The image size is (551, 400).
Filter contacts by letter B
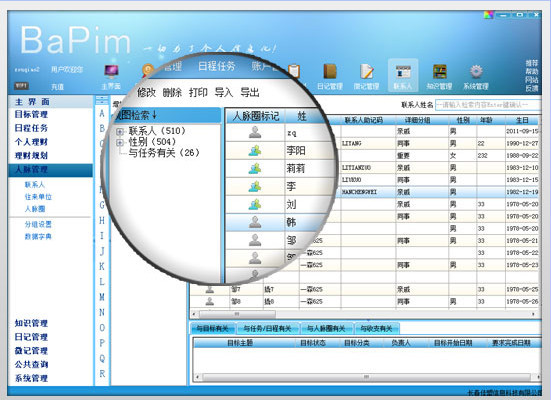(x=102, y=128)
